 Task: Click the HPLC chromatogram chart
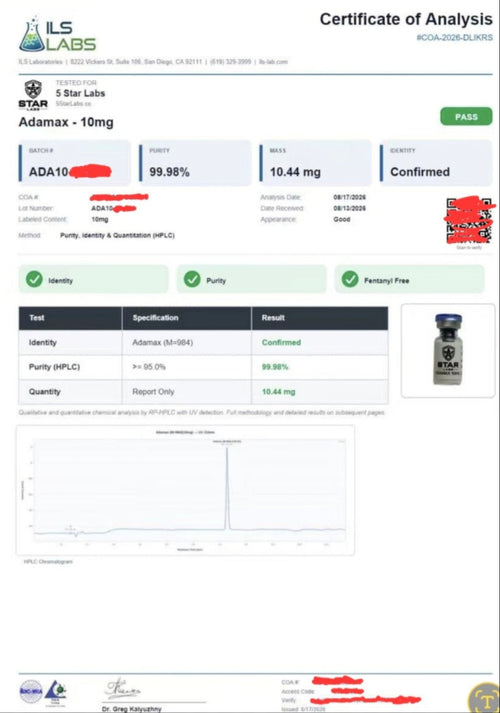[185, 490]
